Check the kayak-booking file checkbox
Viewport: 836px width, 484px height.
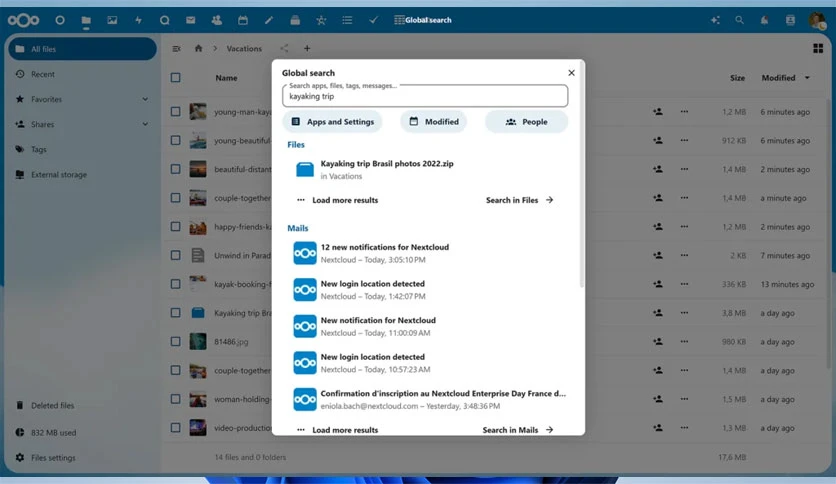pos(175,284)
